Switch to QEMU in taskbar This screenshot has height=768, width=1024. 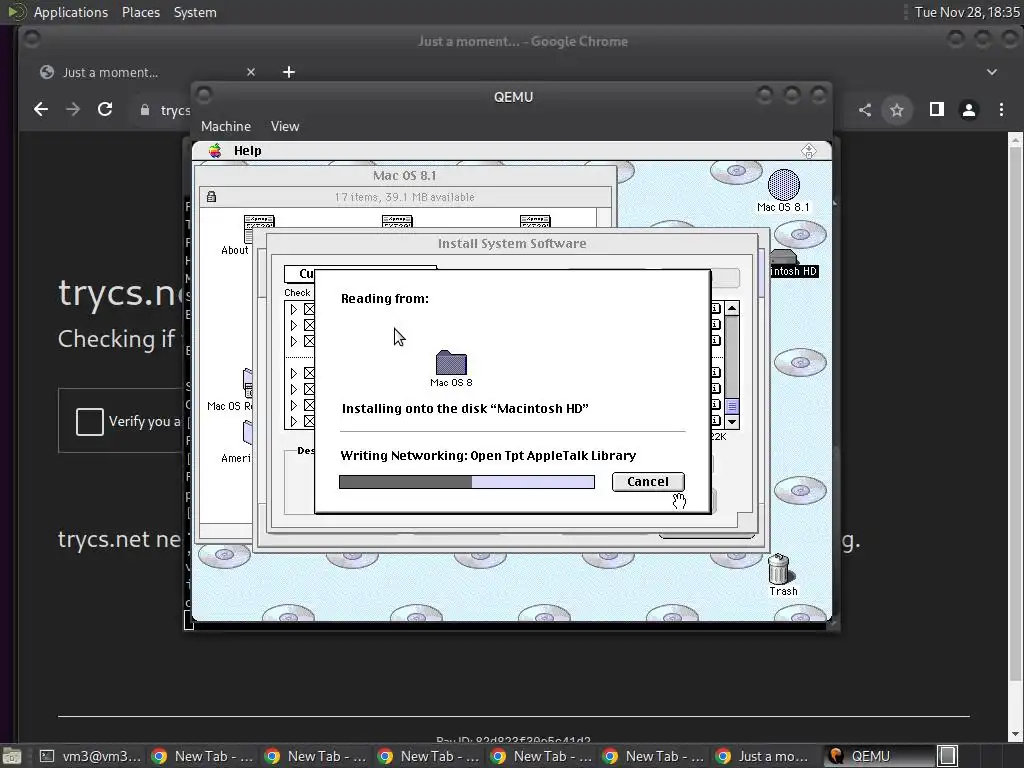(878, 756)
